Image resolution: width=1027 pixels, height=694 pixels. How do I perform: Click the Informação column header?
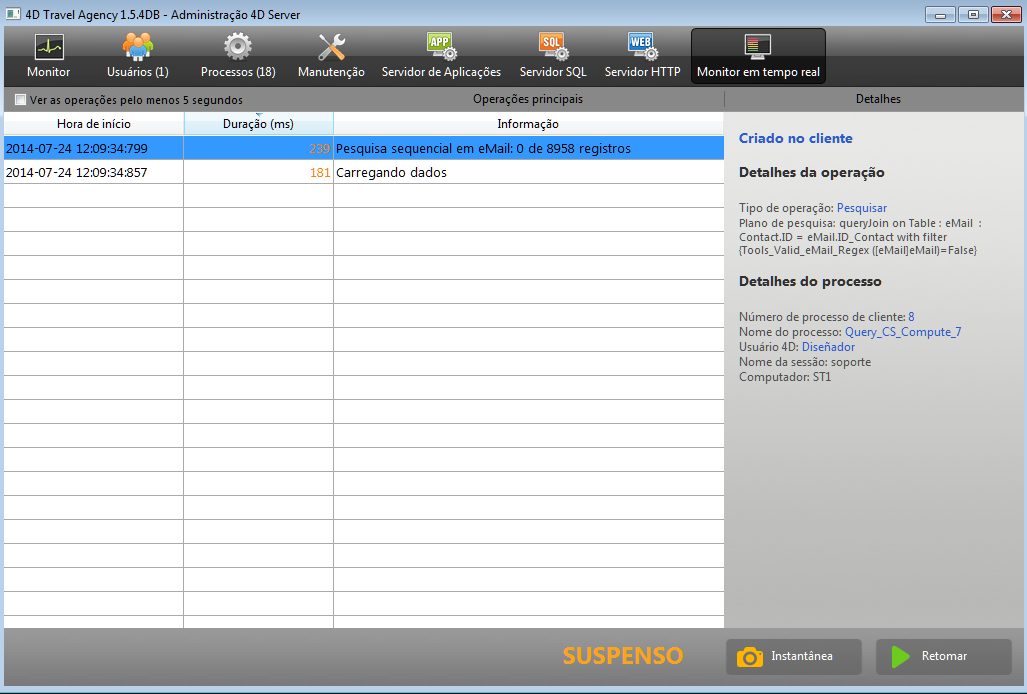[x=528, y=124]
